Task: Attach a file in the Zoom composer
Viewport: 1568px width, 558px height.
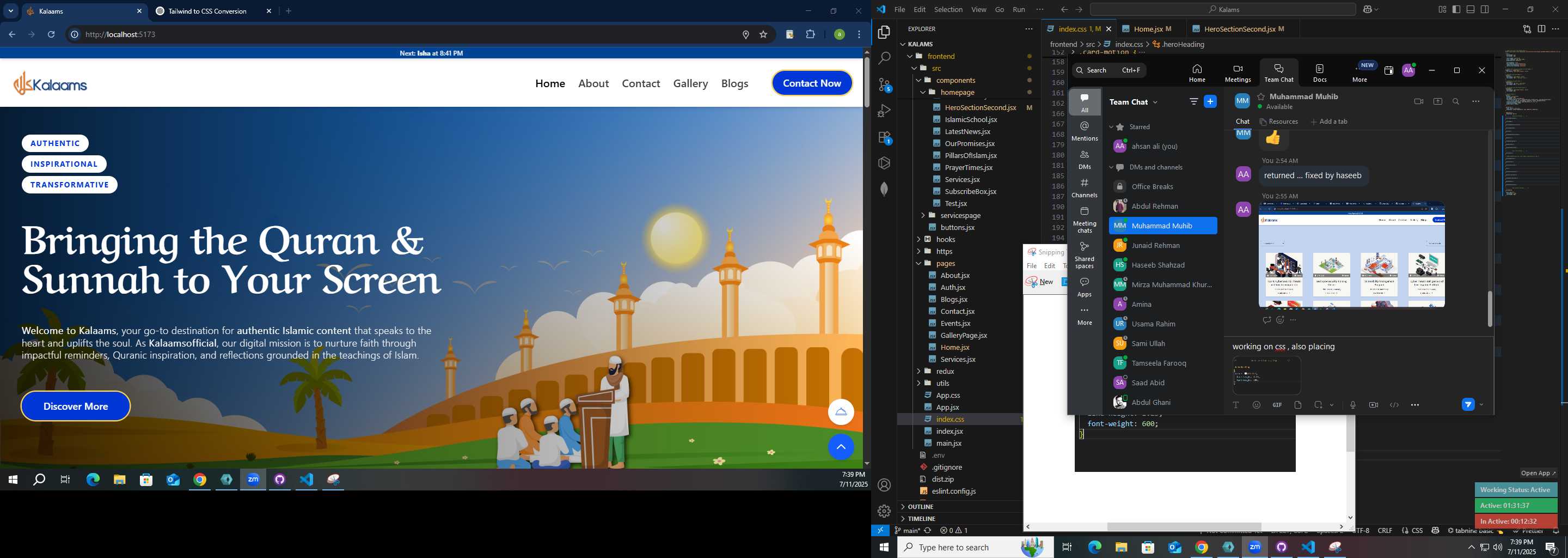Action: pyautogui.click(x=1298, y=405)
